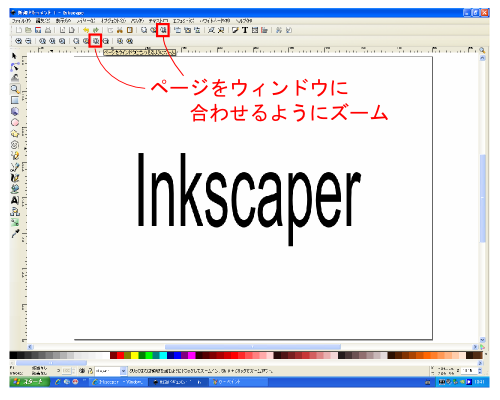The height and width of the screenshot is (400, 500).
Task: Select the Text tool in toolbox
Action: point(14,200)
